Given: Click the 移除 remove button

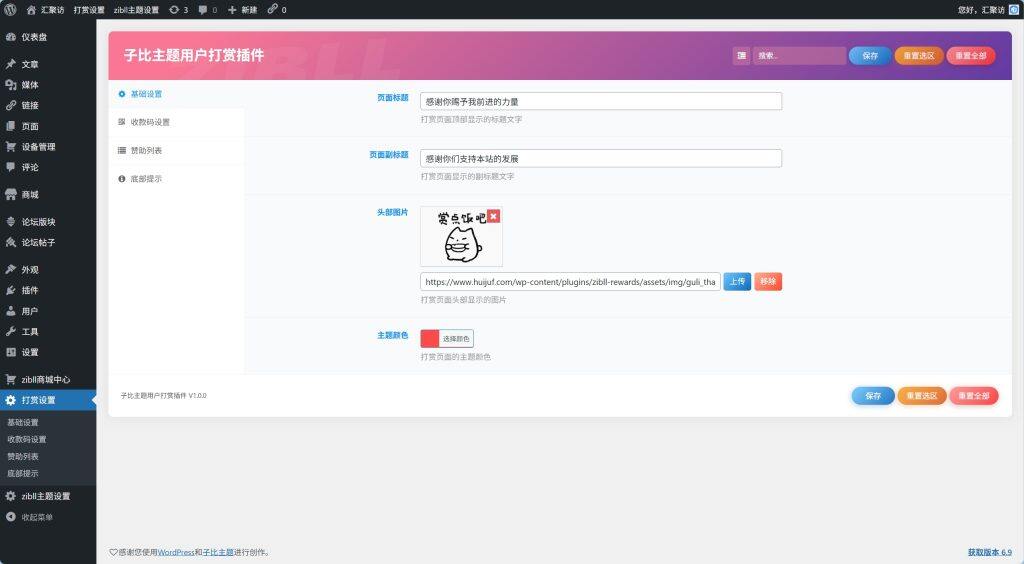Looking at the screenshot, I should (x=768, y=281).
